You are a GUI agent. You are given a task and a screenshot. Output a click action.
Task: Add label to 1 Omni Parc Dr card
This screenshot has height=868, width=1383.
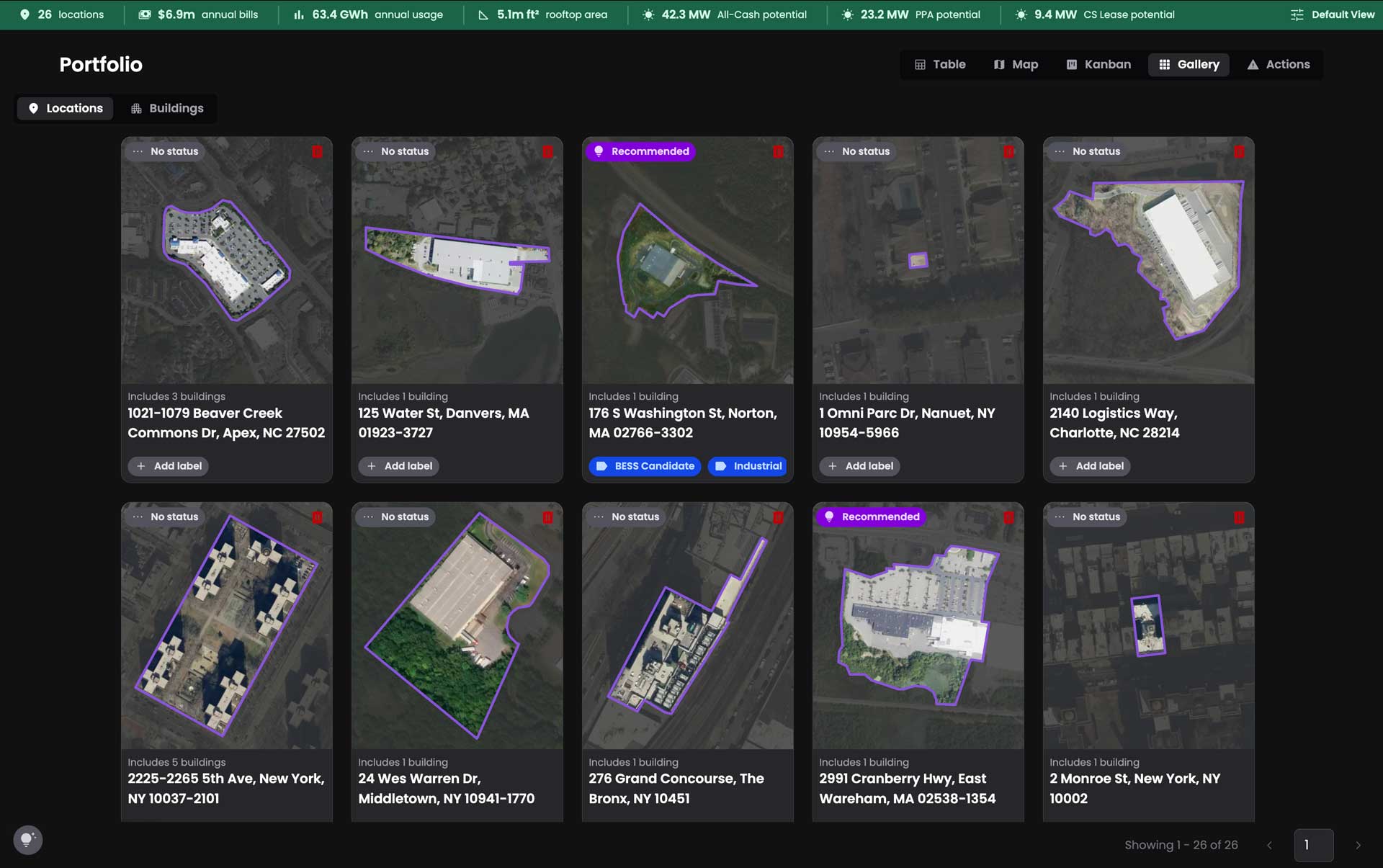pyautogui.click(x=860, y=466)
